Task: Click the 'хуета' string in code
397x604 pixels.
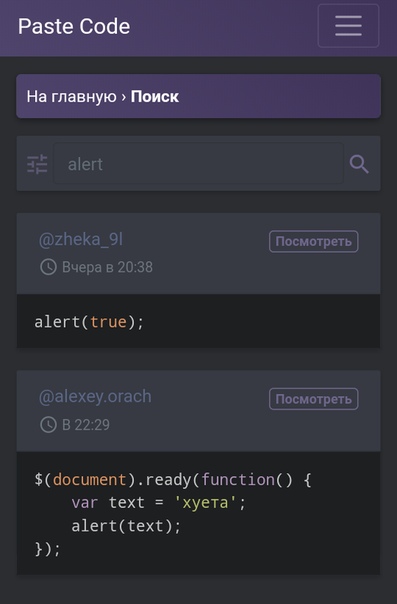Action: (x=205, y=502)
